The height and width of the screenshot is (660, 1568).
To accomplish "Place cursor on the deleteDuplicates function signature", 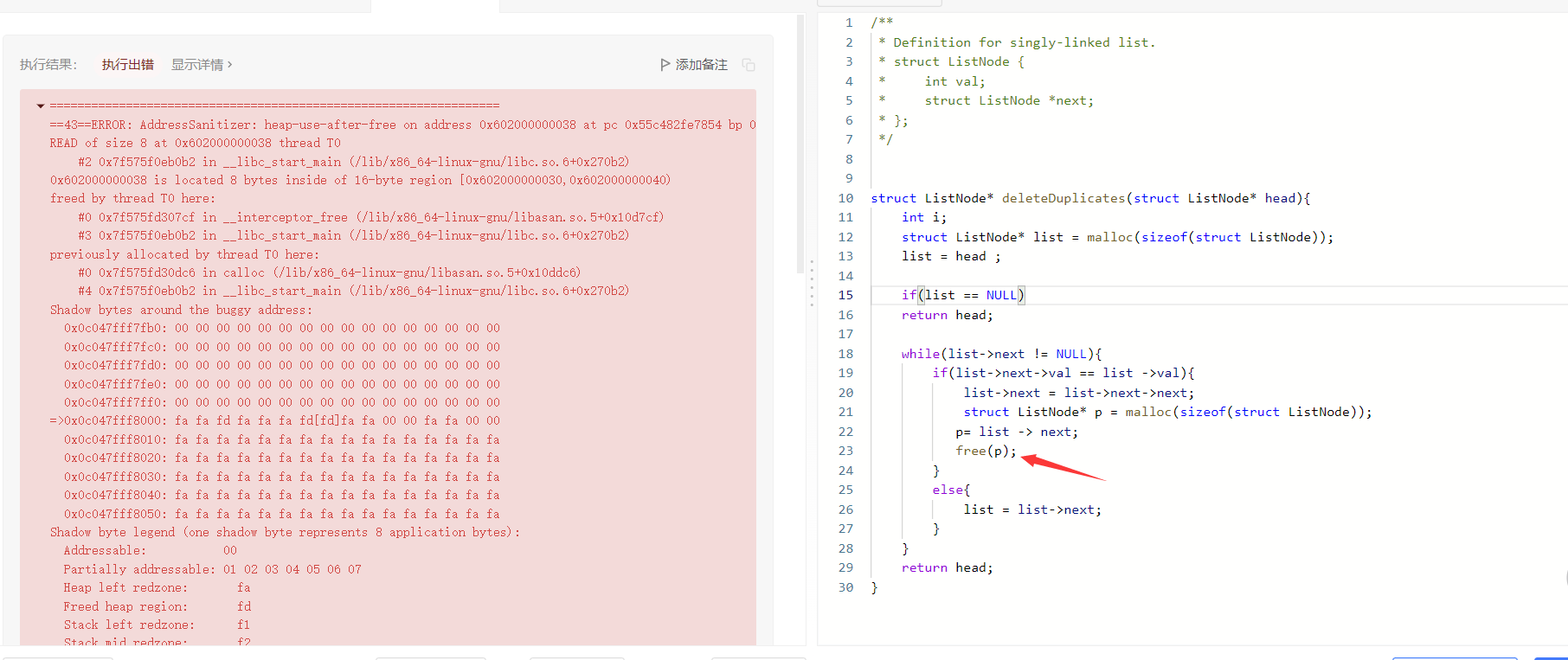I will click(1090, 198).
